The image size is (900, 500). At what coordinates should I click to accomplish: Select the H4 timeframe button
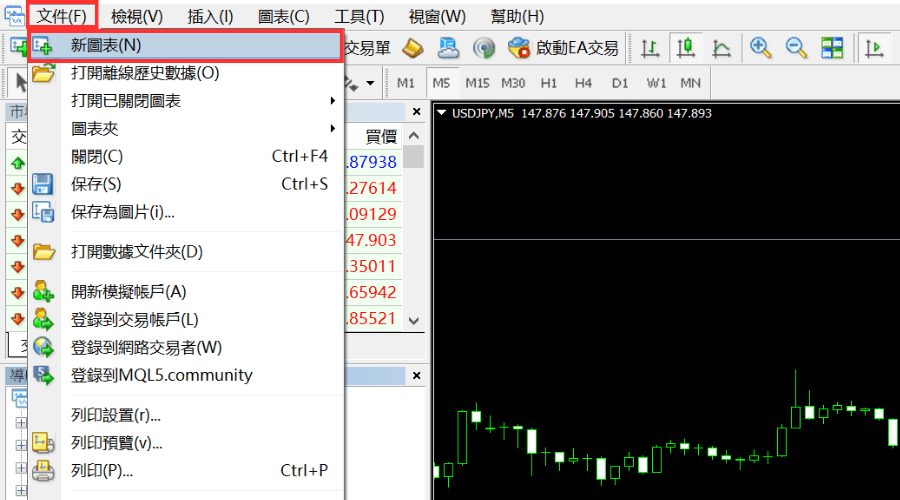tap(584, 82)
